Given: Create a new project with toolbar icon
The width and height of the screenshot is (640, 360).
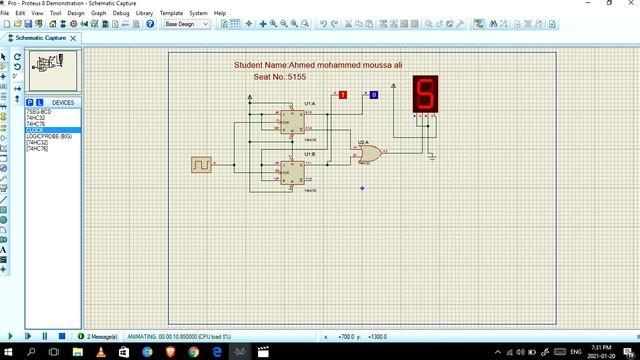Looking at the screenshot, I should point(7,24).
